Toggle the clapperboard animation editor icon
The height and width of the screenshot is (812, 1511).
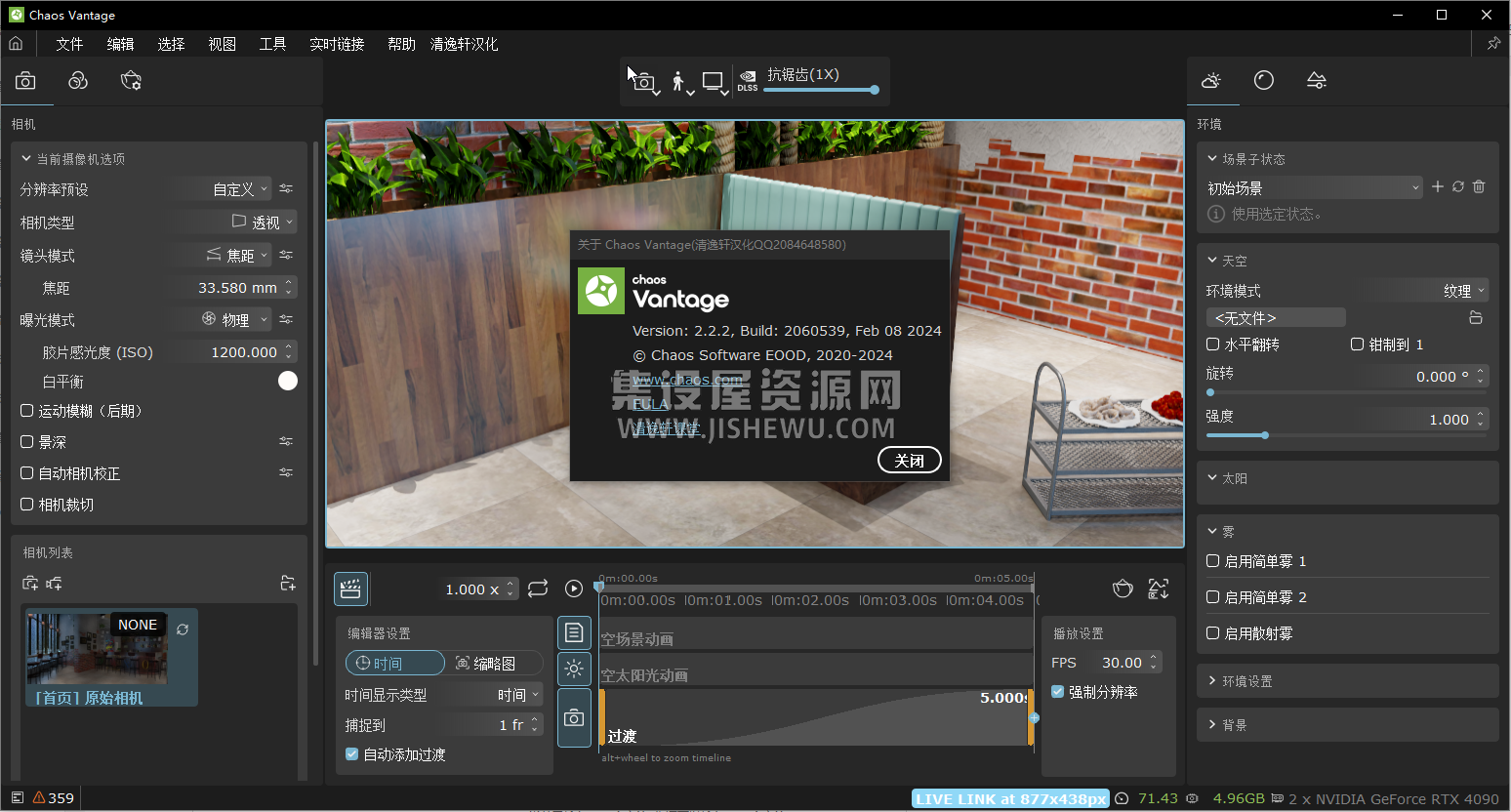click(350, 589)
